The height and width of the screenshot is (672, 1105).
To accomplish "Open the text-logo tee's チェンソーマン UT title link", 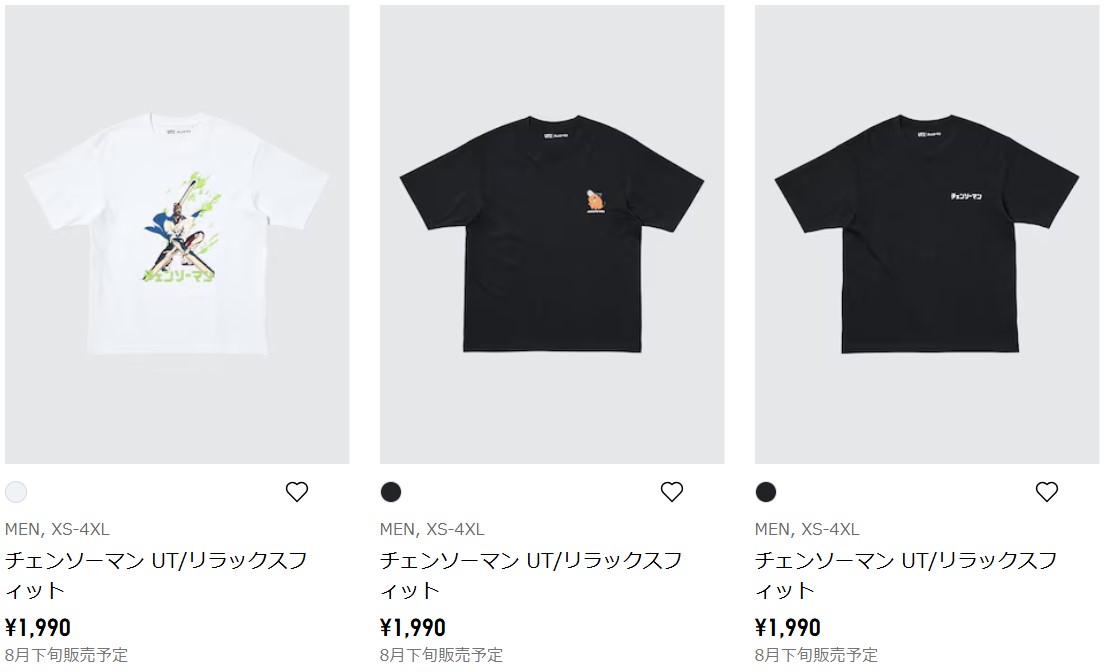I will point(906,575).
